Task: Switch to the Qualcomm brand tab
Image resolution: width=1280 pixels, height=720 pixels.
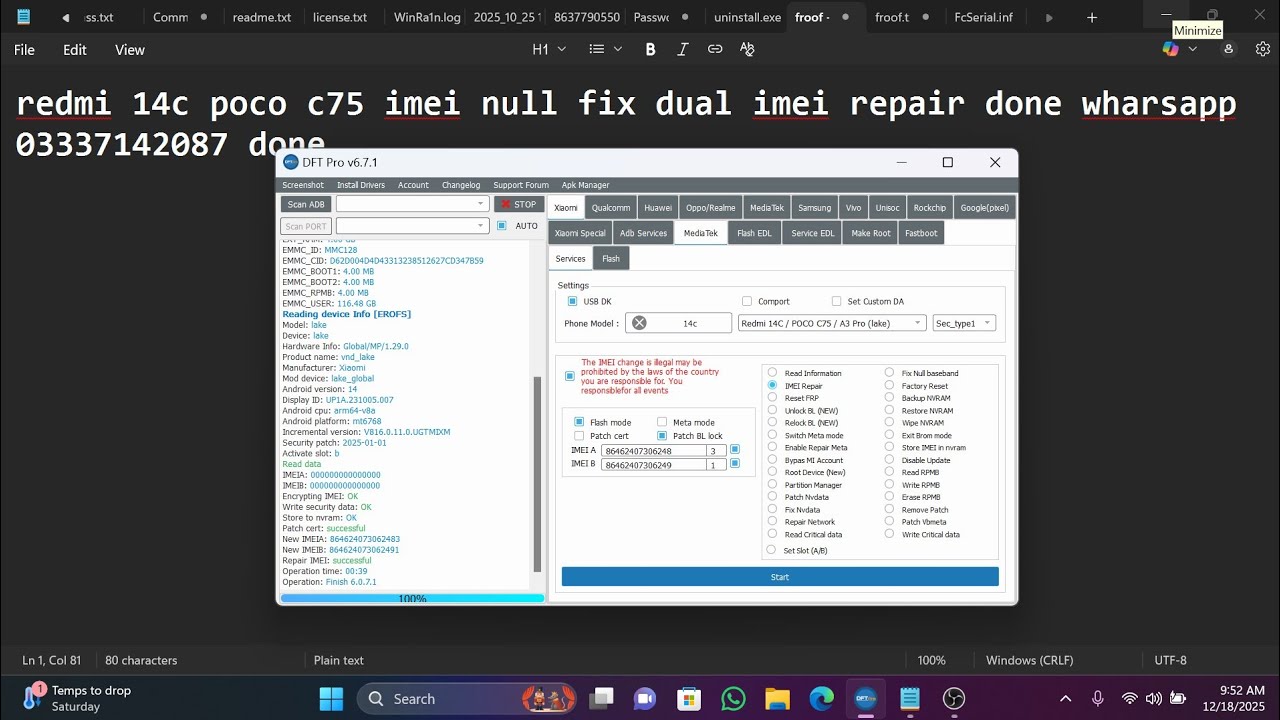Action: (x=611, y=208)
